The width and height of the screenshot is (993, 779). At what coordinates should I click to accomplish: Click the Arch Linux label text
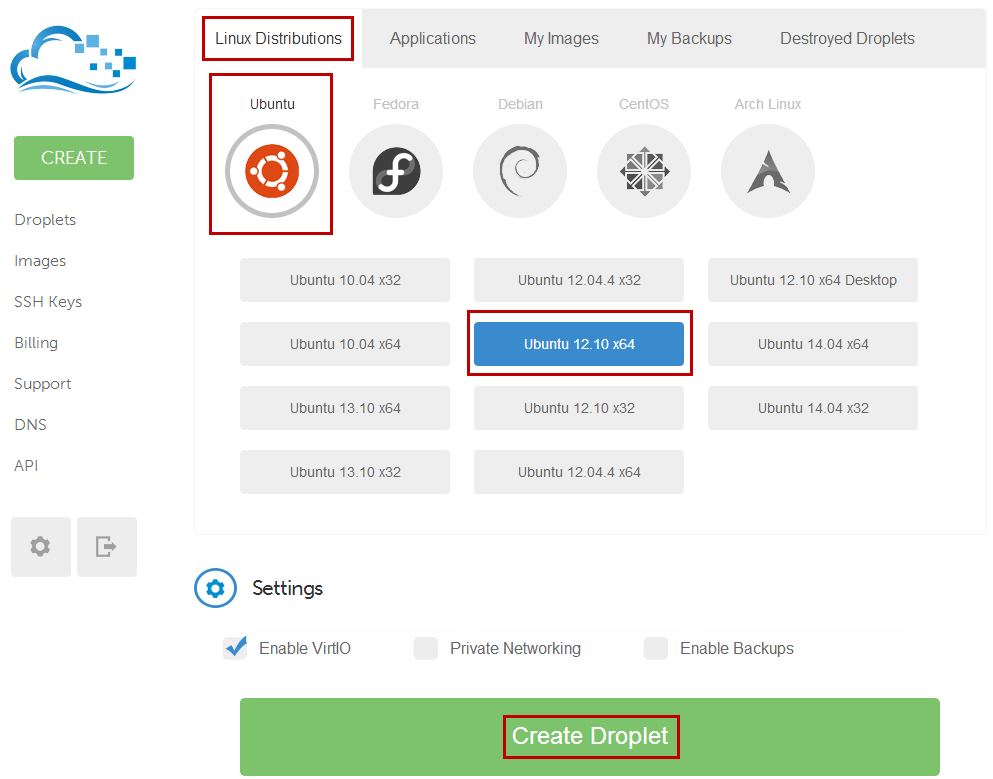pyautogui.click(x=768, y=104)
